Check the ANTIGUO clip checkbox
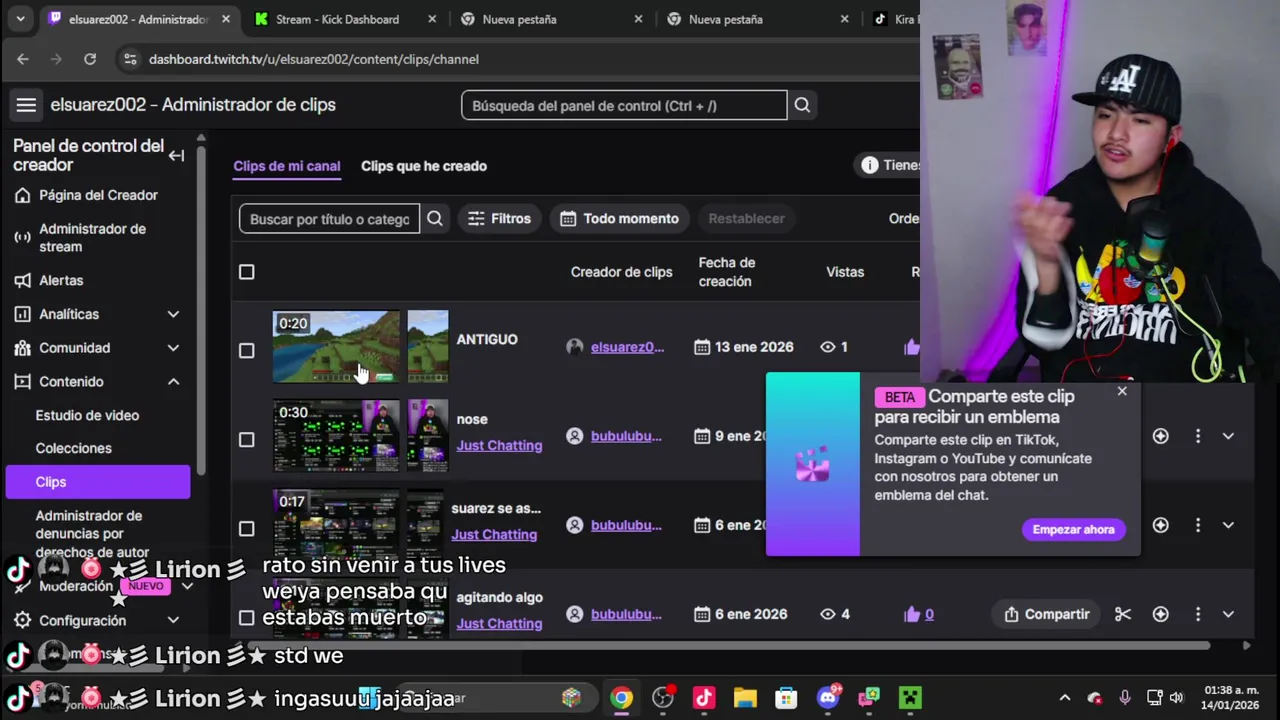Image resolution: width=1280 pixels, height=720 pixels. pyautogui.click(x=246, y=350)
